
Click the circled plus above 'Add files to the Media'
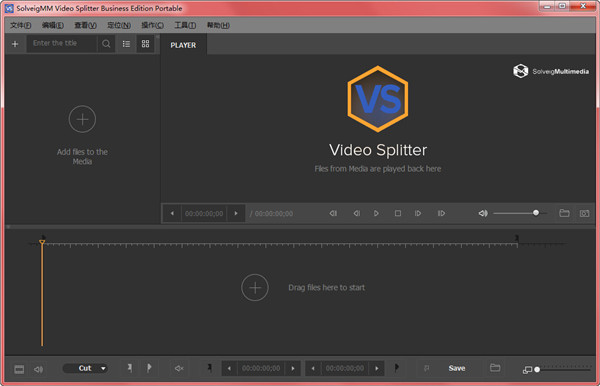click(82, 119)
